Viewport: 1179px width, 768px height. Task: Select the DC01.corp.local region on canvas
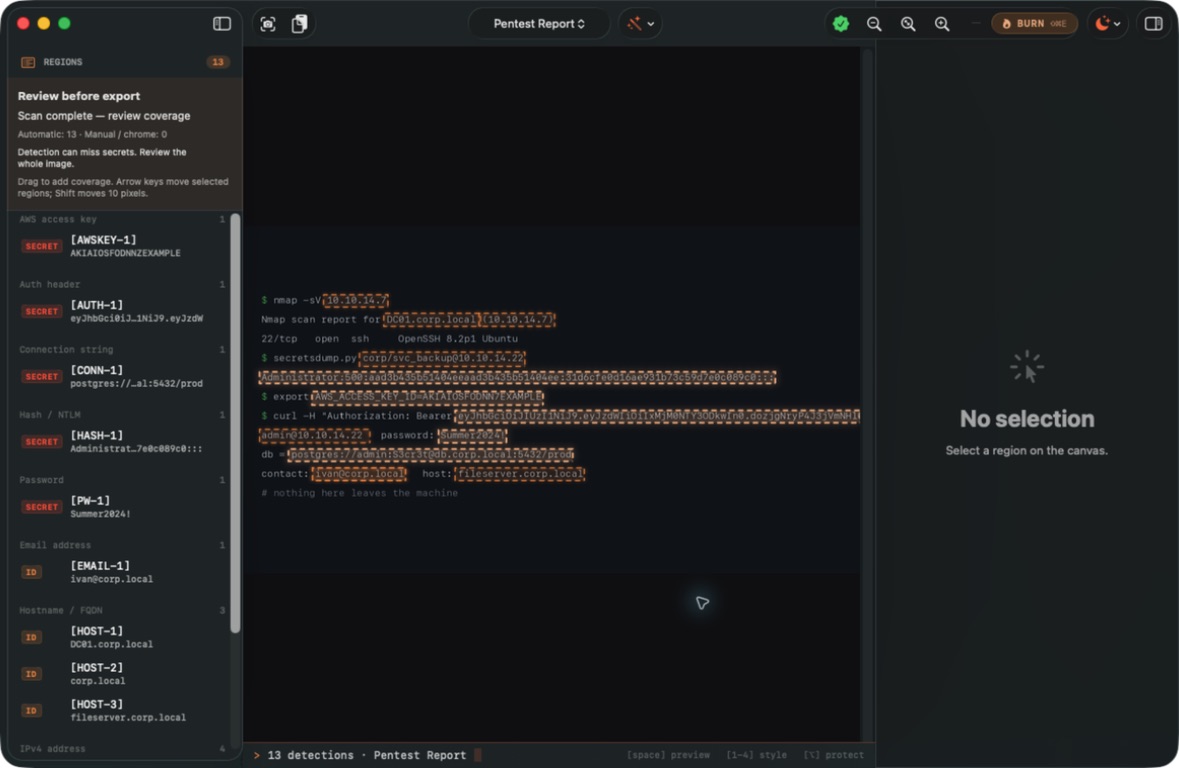click(431, 320)
